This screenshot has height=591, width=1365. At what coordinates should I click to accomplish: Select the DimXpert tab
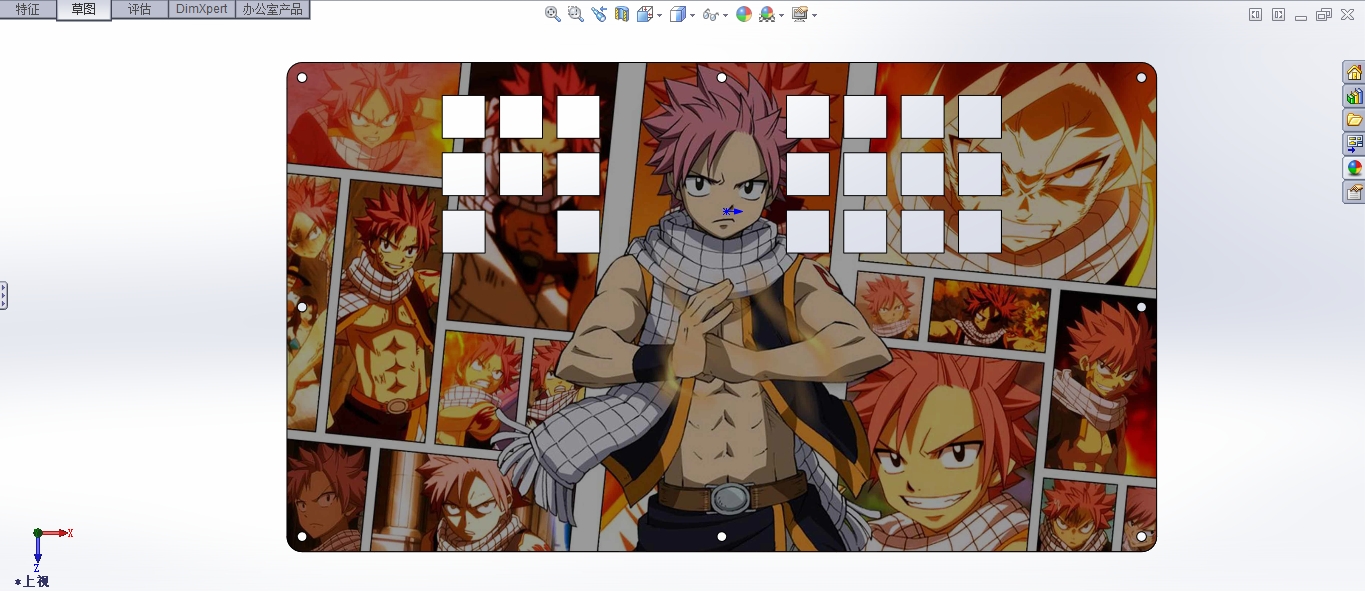[x=202, y=9]
